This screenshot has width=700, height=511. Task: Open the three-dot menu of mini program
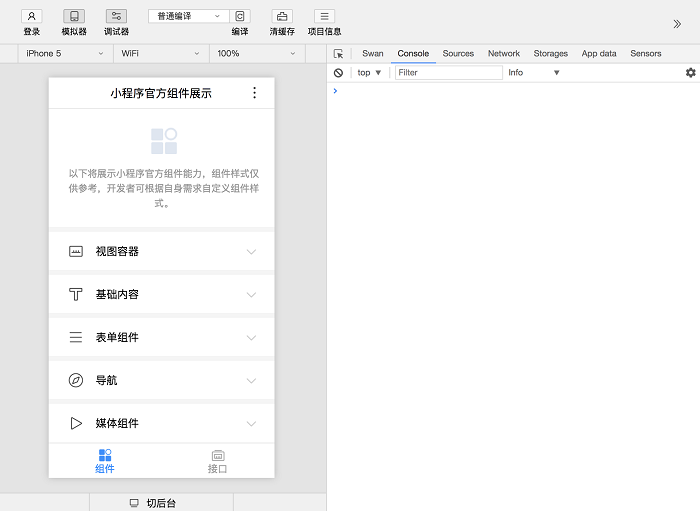(x=254, y=93)
